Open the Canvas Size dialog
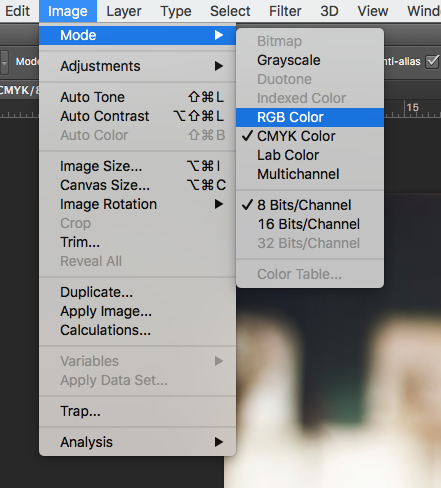This screenshot has width=441, height=488. pyautogui.click(x=137, y=185)
